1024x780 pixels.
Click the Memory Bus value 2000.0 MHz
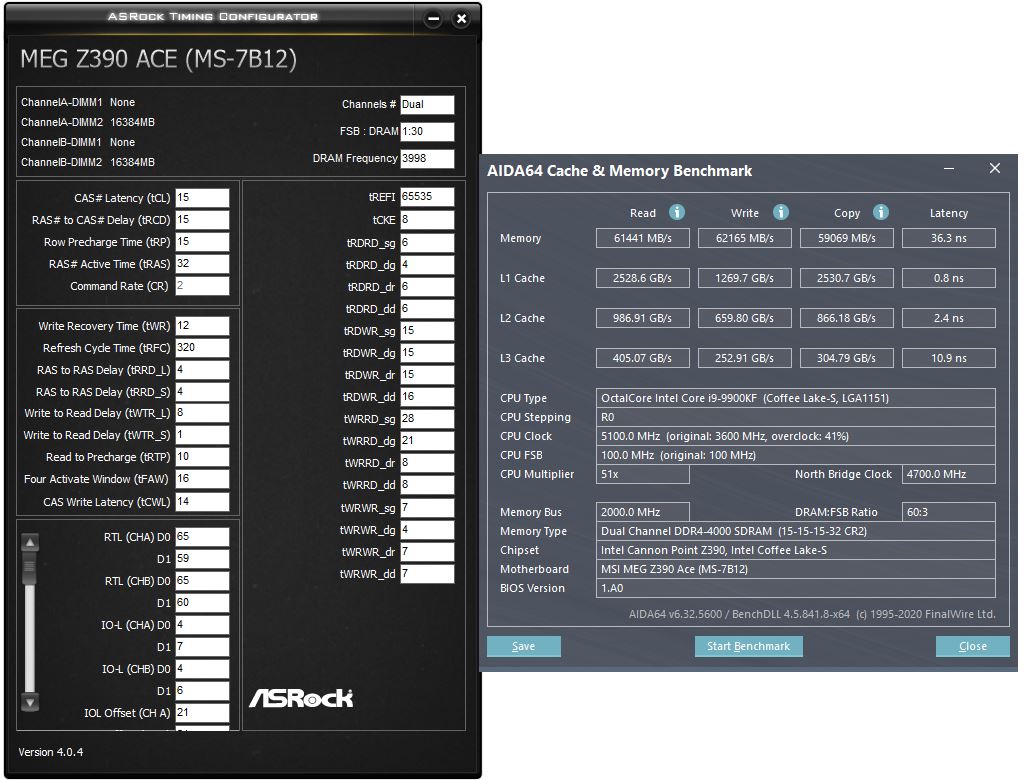(x=643, y=512)
